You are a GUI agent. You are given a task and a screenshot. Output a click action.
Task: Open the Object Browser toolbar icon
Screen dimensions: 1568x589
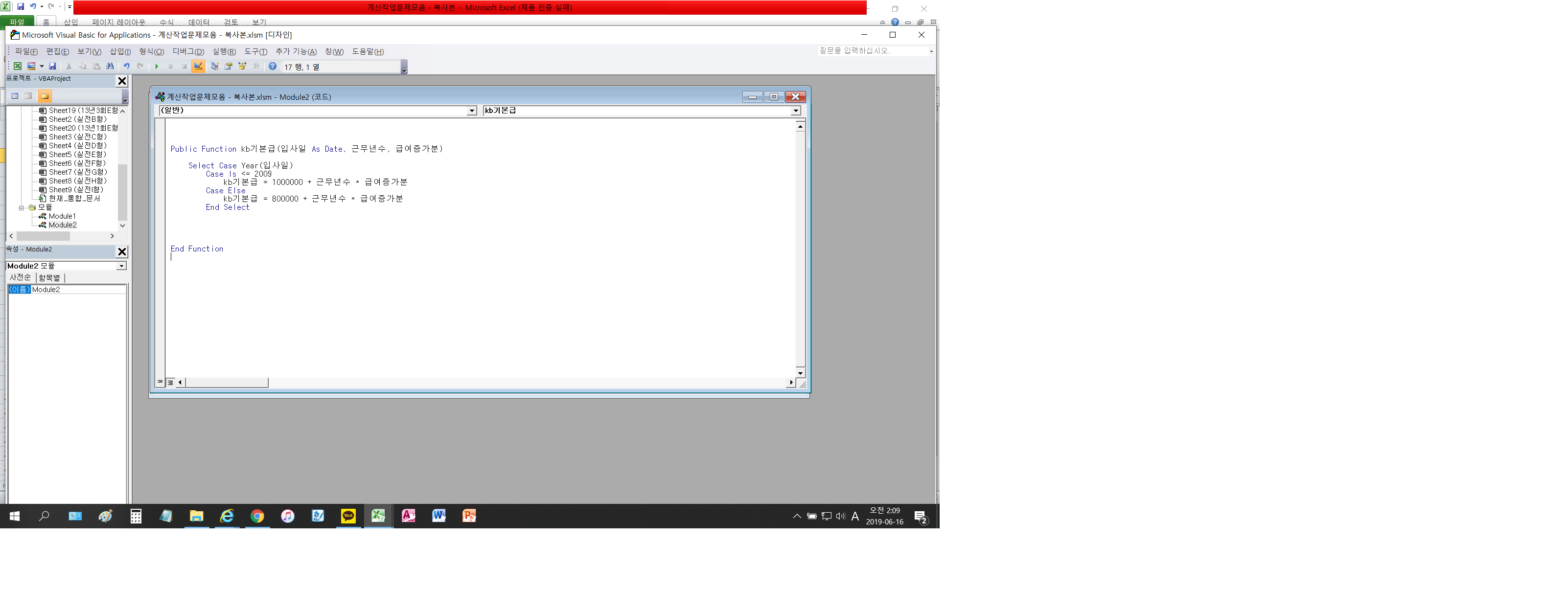pyautogui.click(x=242, y=67)
